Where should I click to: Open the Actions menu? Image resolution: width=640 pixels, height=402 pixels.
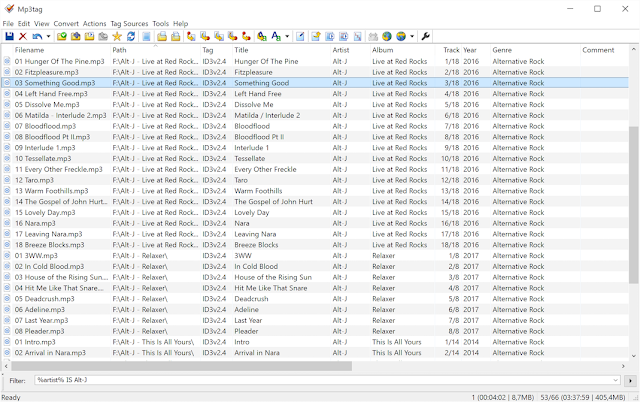95,24
